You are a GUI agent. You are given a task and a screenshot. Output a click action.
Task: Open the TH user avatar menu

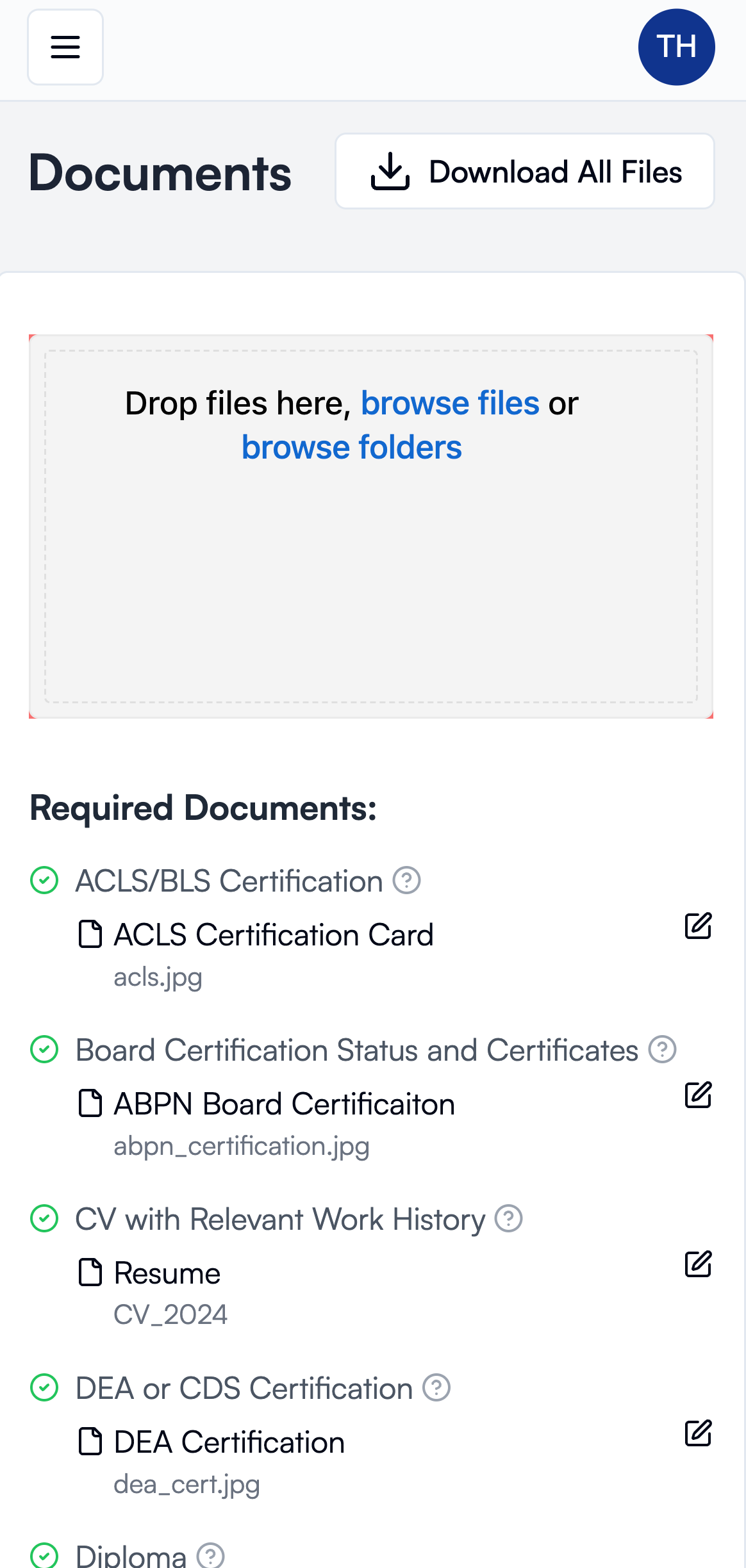pyautogui.click(x=676, y=47)
